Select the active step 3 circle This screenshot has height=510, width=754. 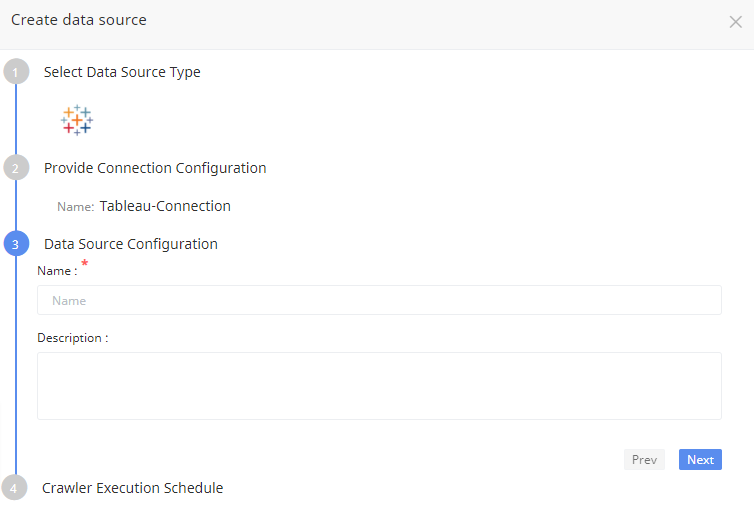click(x=15, y=244)
